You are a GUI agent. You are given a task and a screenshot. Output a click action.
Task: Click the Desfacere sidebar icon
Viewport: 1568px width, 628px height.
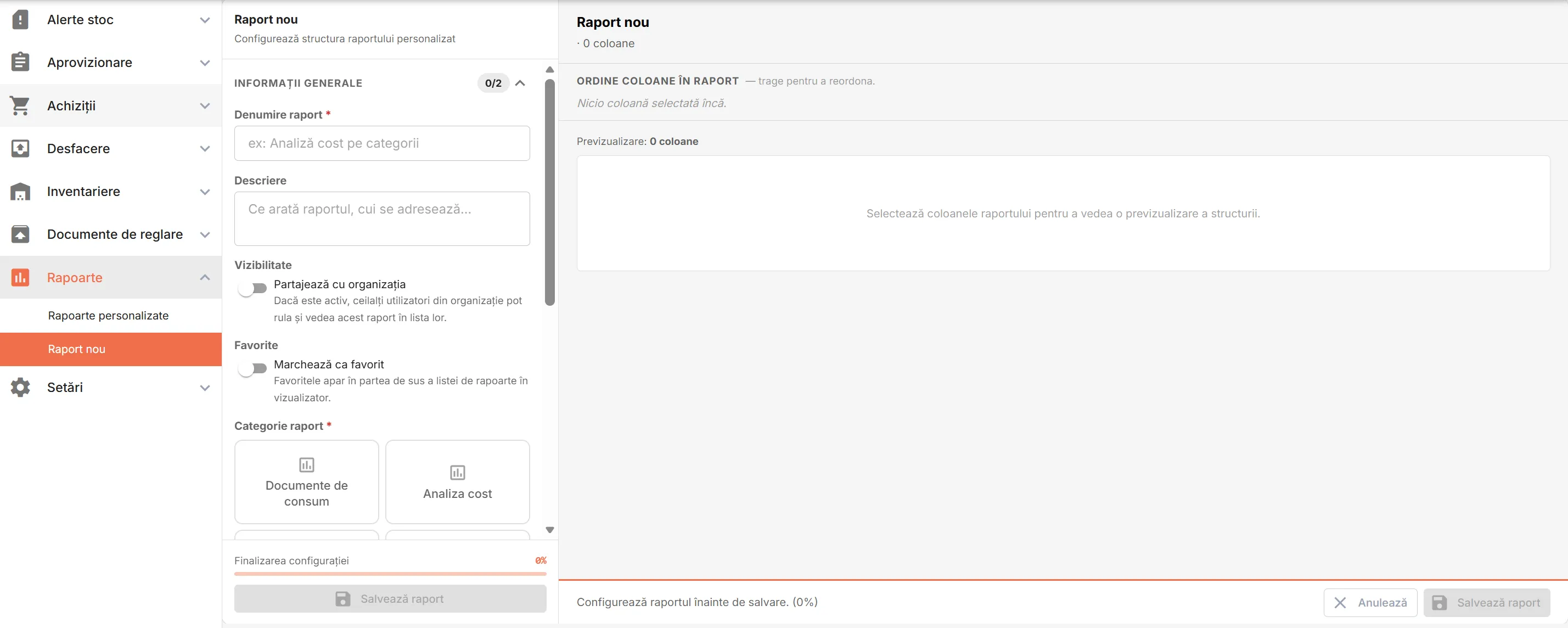pyautogui.click(x=20, y=148)
